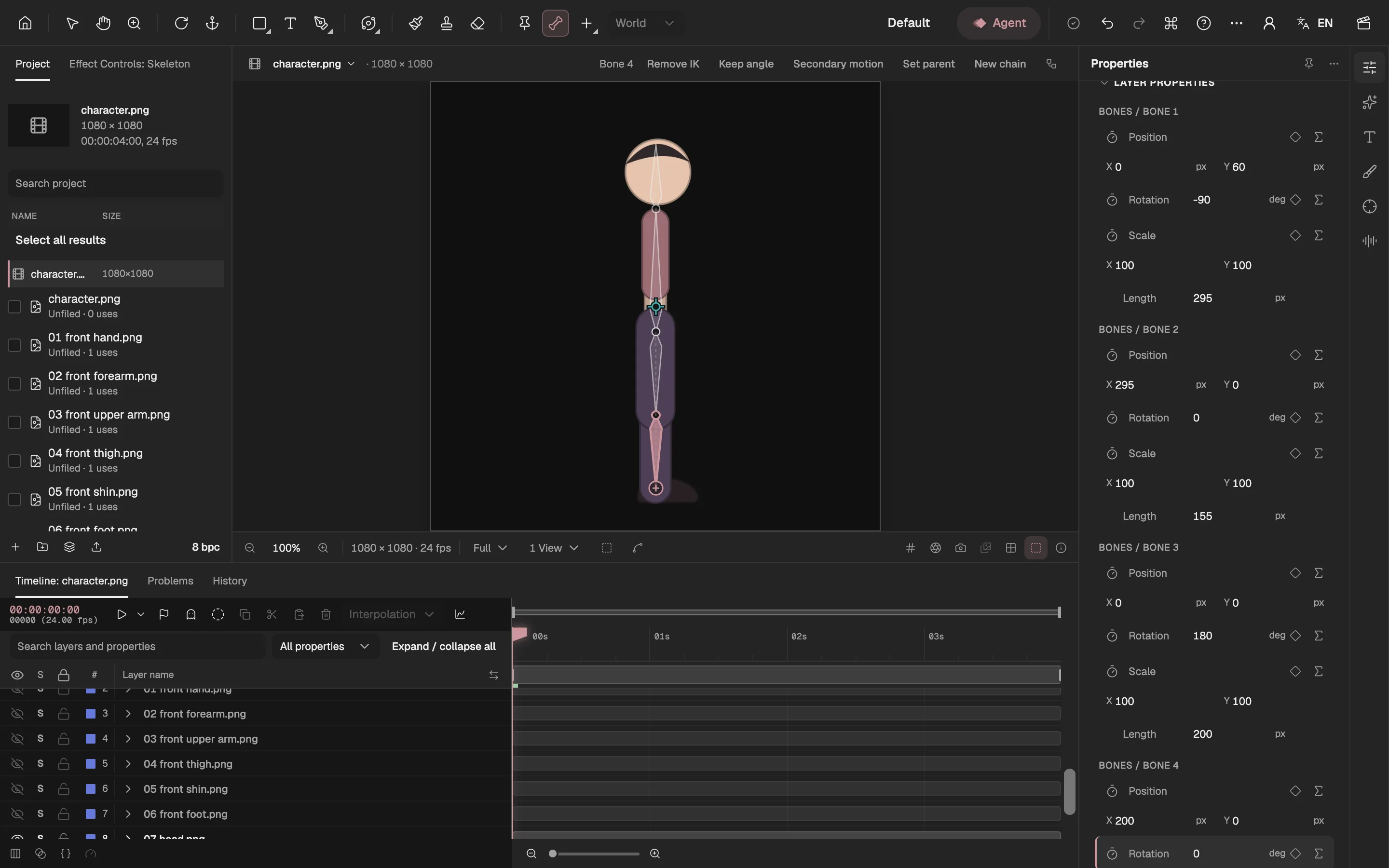Click the blue label swatch of 03 front upper arm.png
The height and width of the screenshot is (868, 1389).
pos(90,738)
